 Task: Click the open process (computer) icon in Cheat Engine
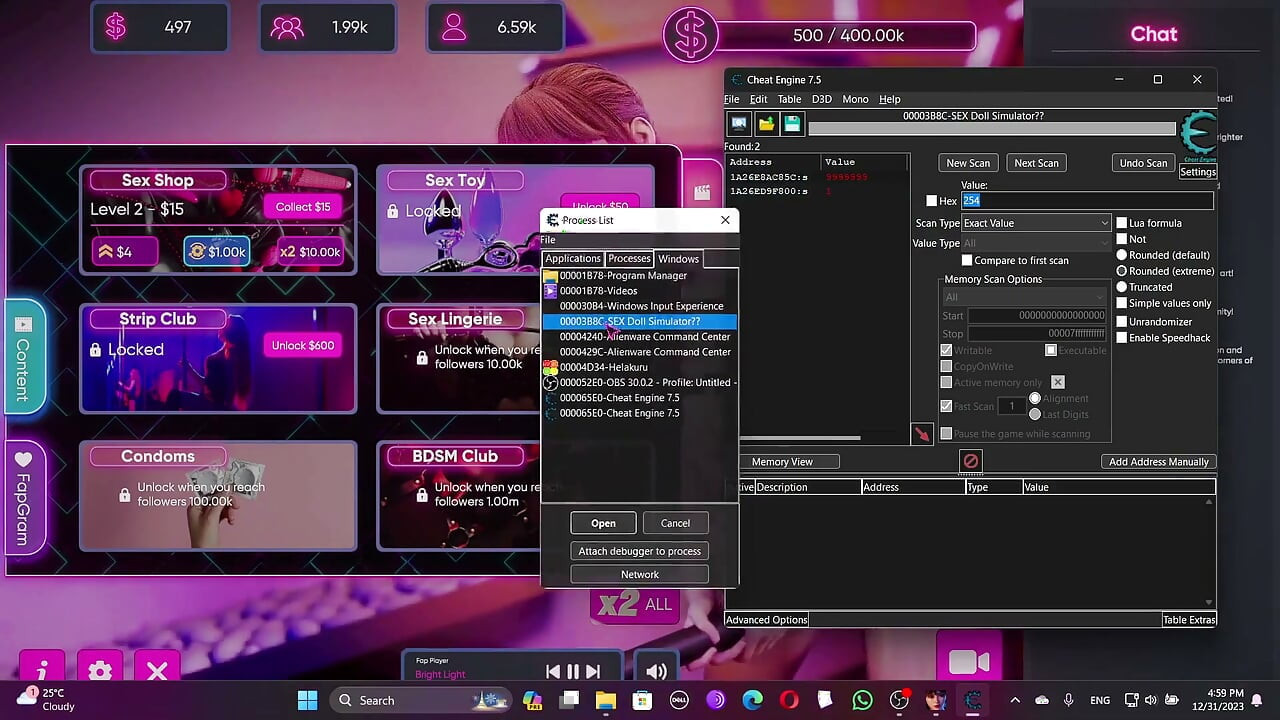(739, 123)
